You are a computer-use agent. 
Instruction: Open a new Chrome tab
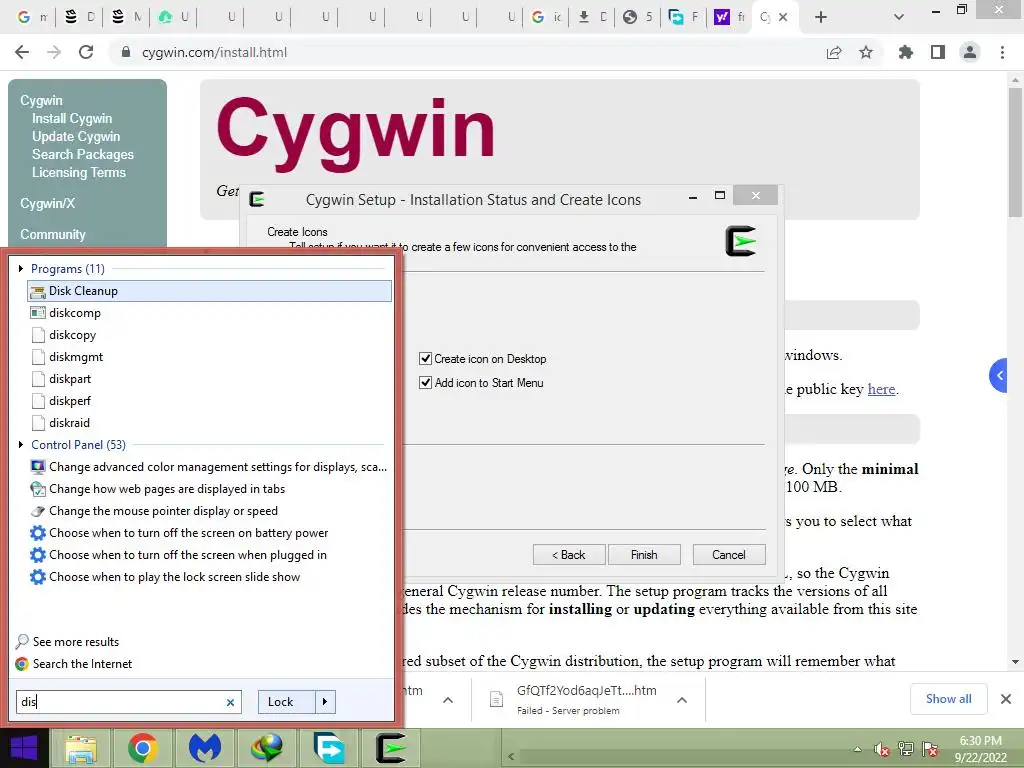click(x=821, y=17)
